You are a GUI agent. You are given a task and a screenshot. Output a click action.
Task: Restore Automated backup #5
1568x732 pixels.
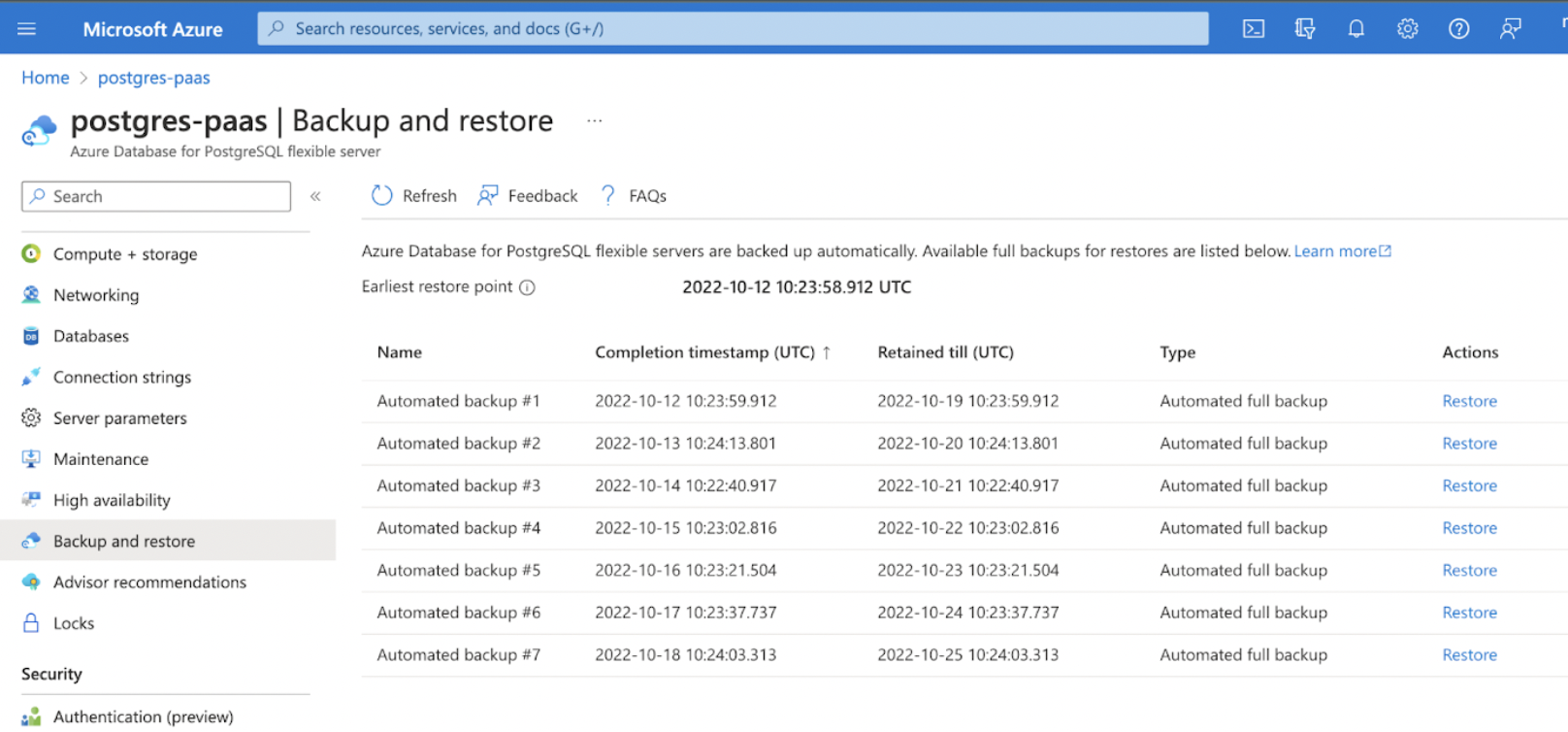coord(1469,570)
